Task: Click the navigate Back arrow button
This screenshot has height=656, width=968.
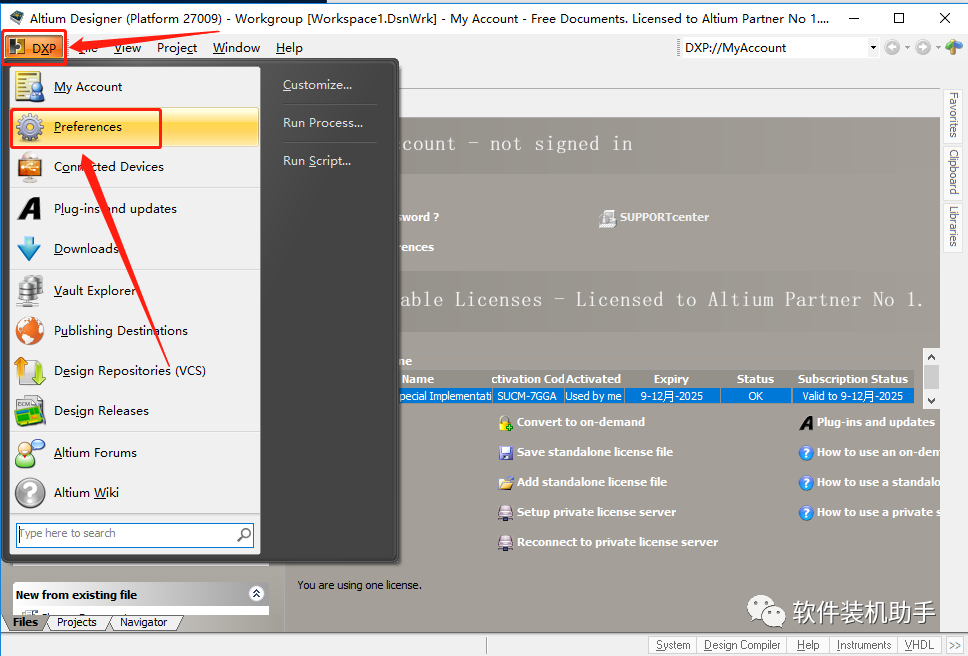Action: [x=892, y=48]
